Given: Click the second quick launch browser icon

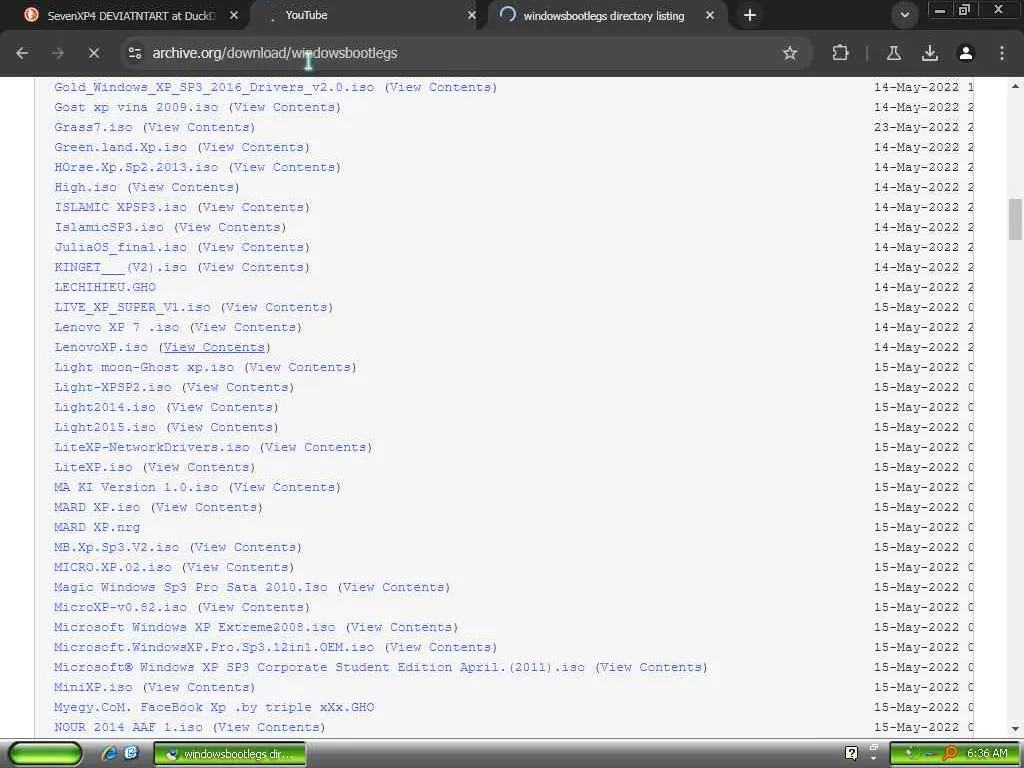Looking at the screenshot, I should [131, 754].
